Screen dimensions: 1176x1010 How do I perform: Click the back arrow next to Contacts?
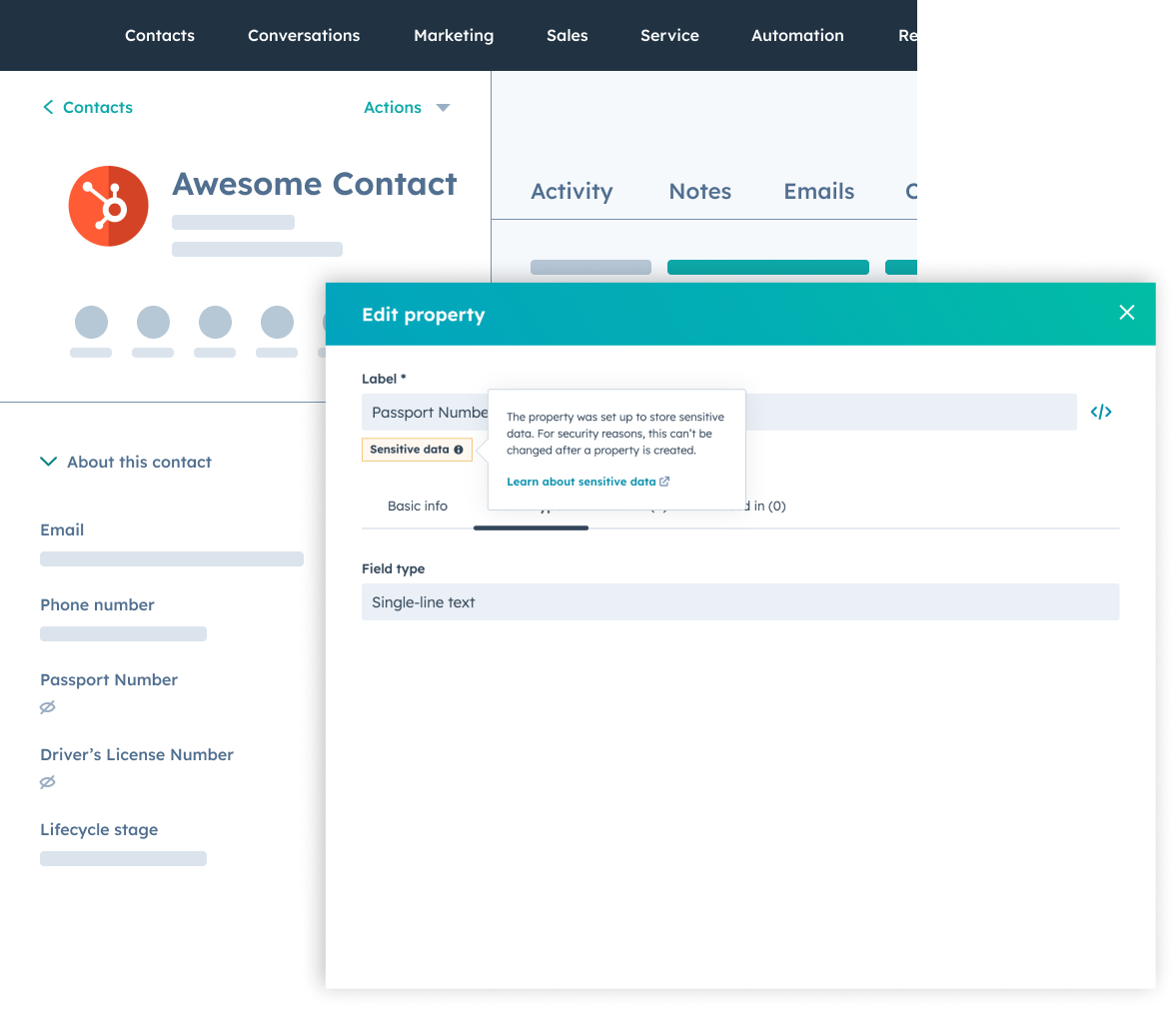[x=48, y=107]
